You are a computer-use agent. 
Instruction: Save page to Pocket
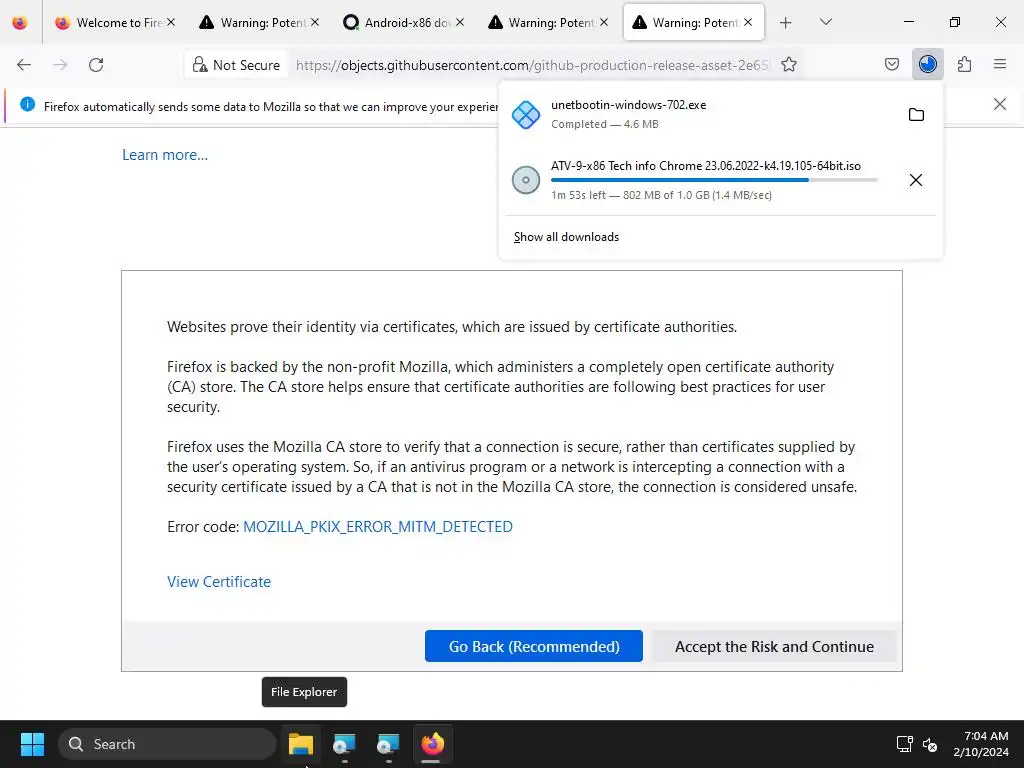(x=891, y=64)
